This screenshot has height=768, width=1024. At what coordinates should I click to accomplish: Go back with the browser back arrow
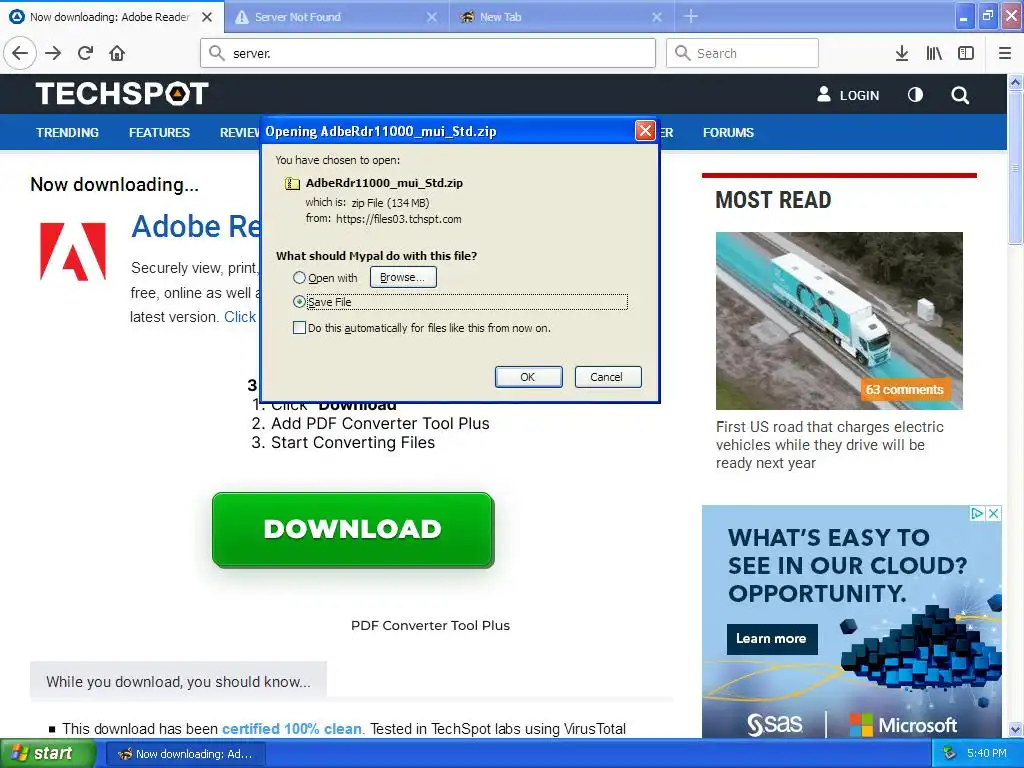point(20,53)
